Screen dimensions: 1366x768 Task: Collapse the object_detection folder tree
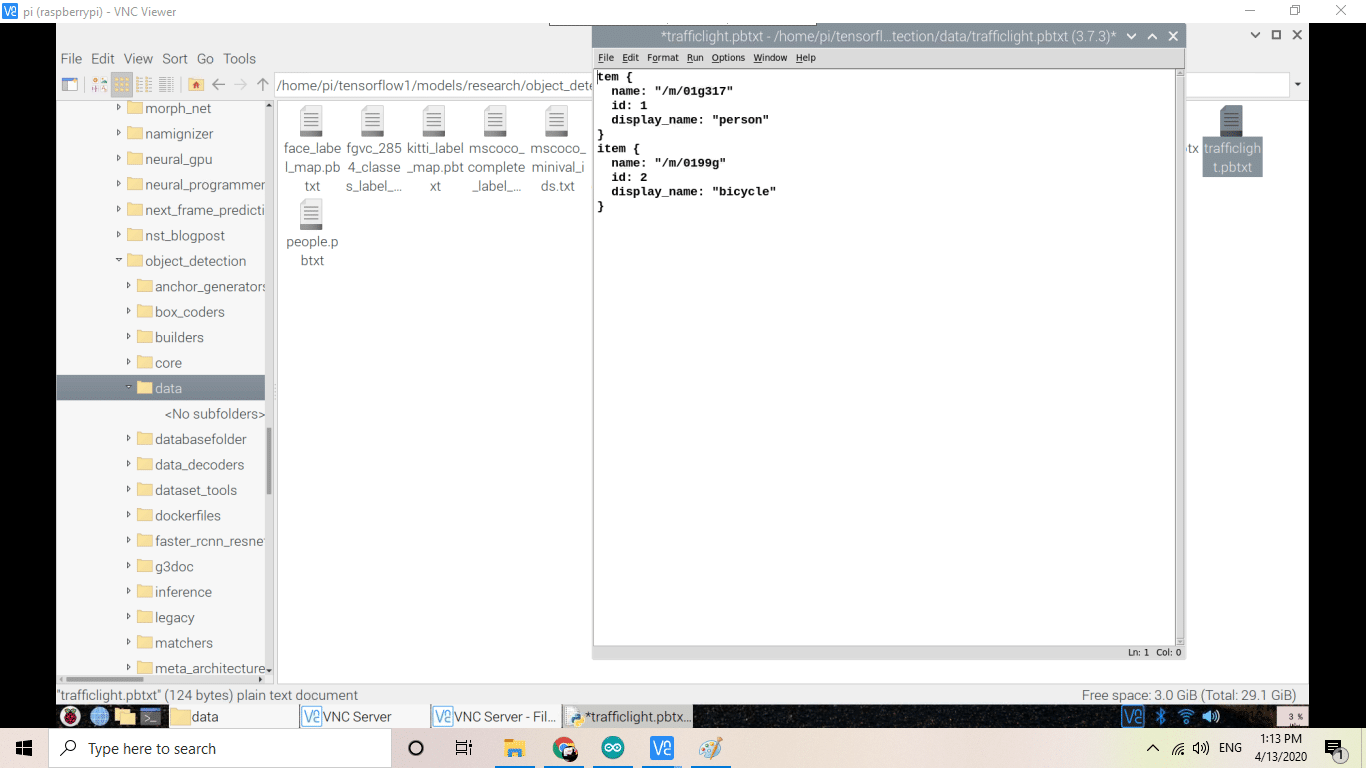coord(119,261)
